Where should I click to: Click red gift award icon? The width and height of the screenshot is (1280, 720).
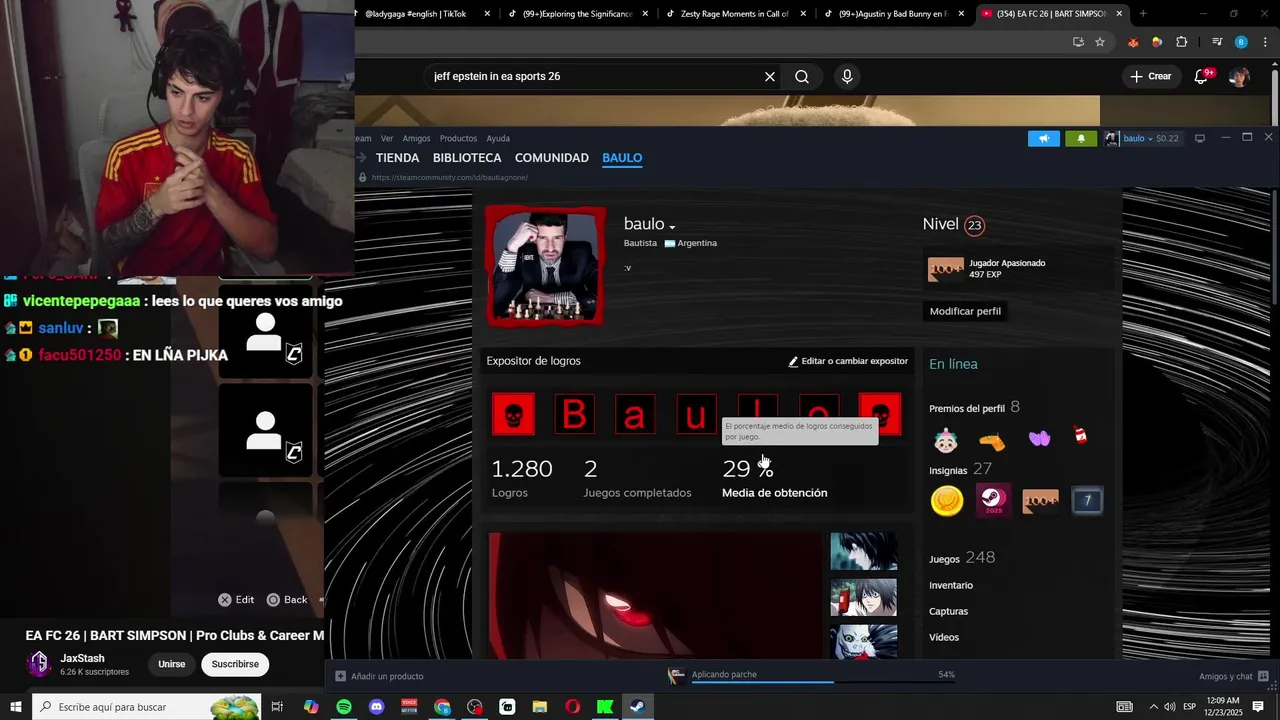1081,436
